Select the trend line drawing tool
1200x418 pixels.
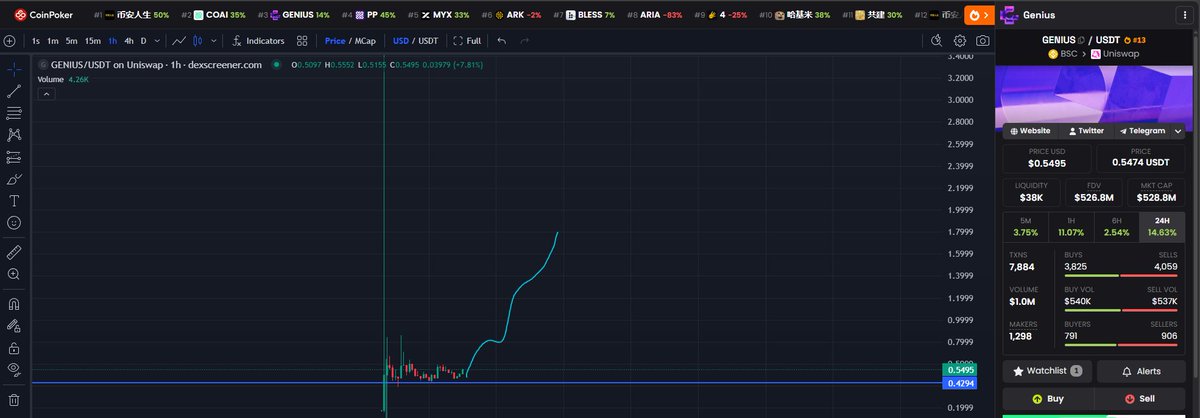pyautogui.click(x=14, y=91)
